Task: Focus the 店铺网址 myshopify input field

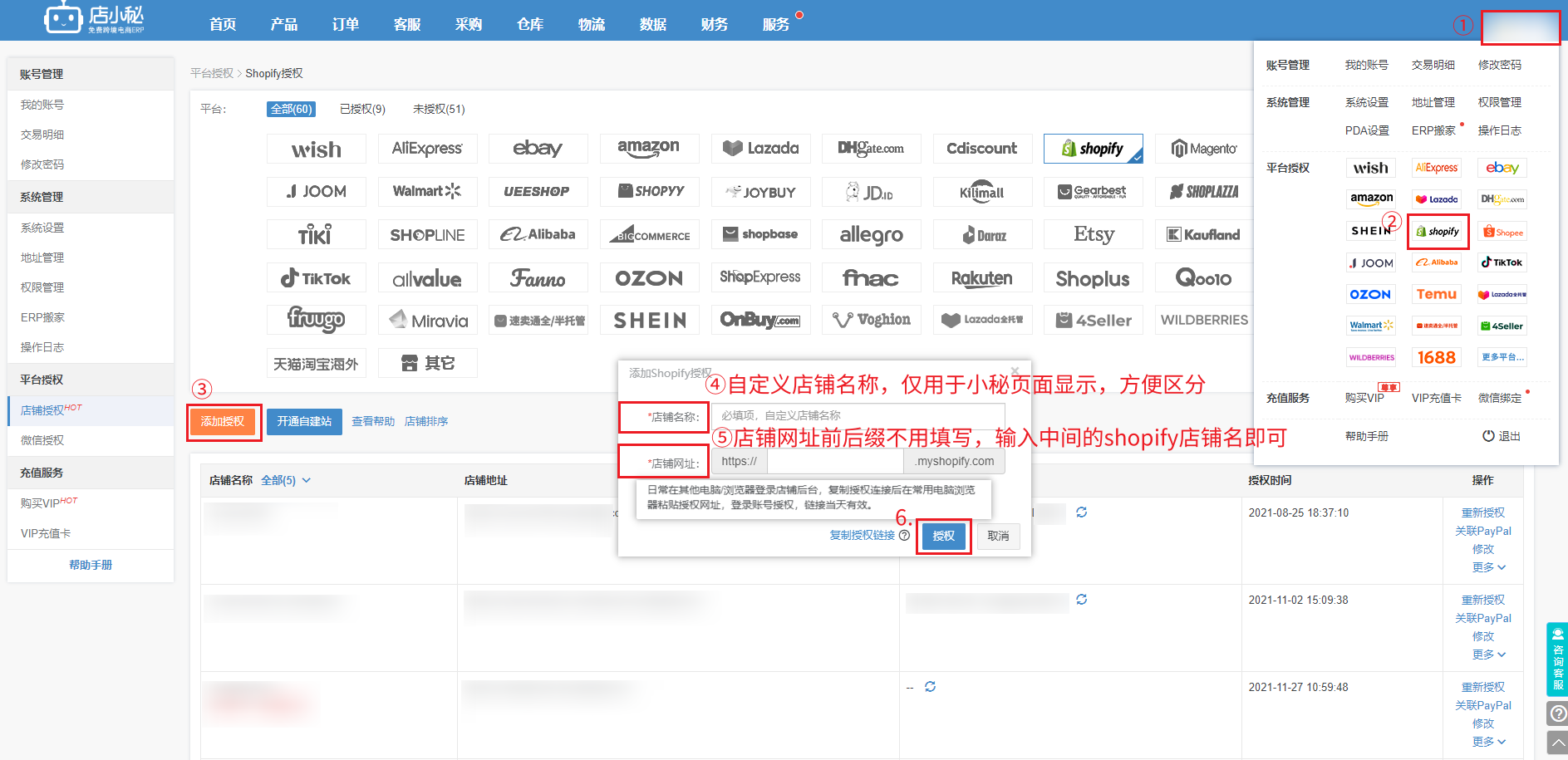Action: tap(835, 461)
